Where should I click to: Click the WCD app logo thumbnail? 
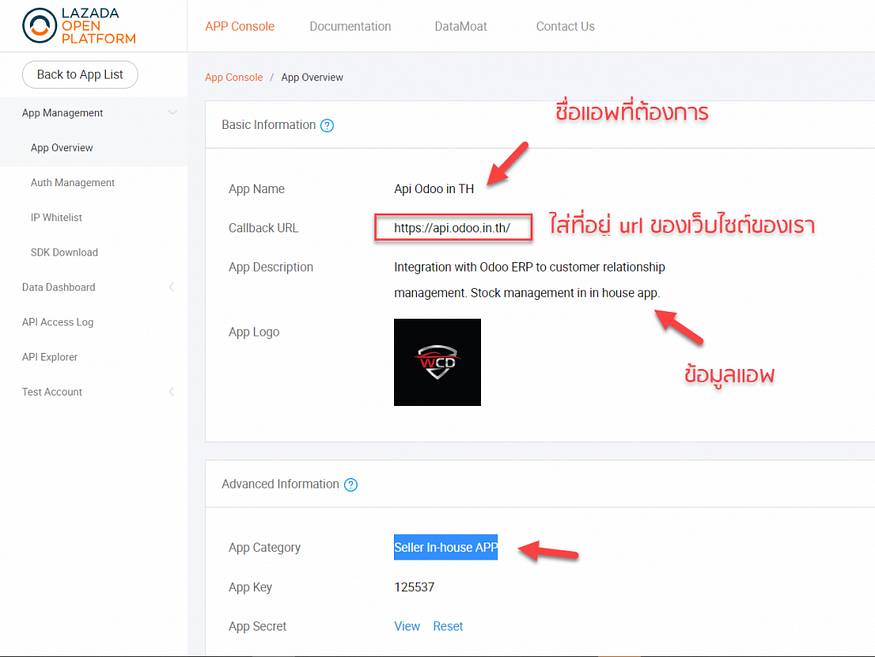click(x=438, y=362)
